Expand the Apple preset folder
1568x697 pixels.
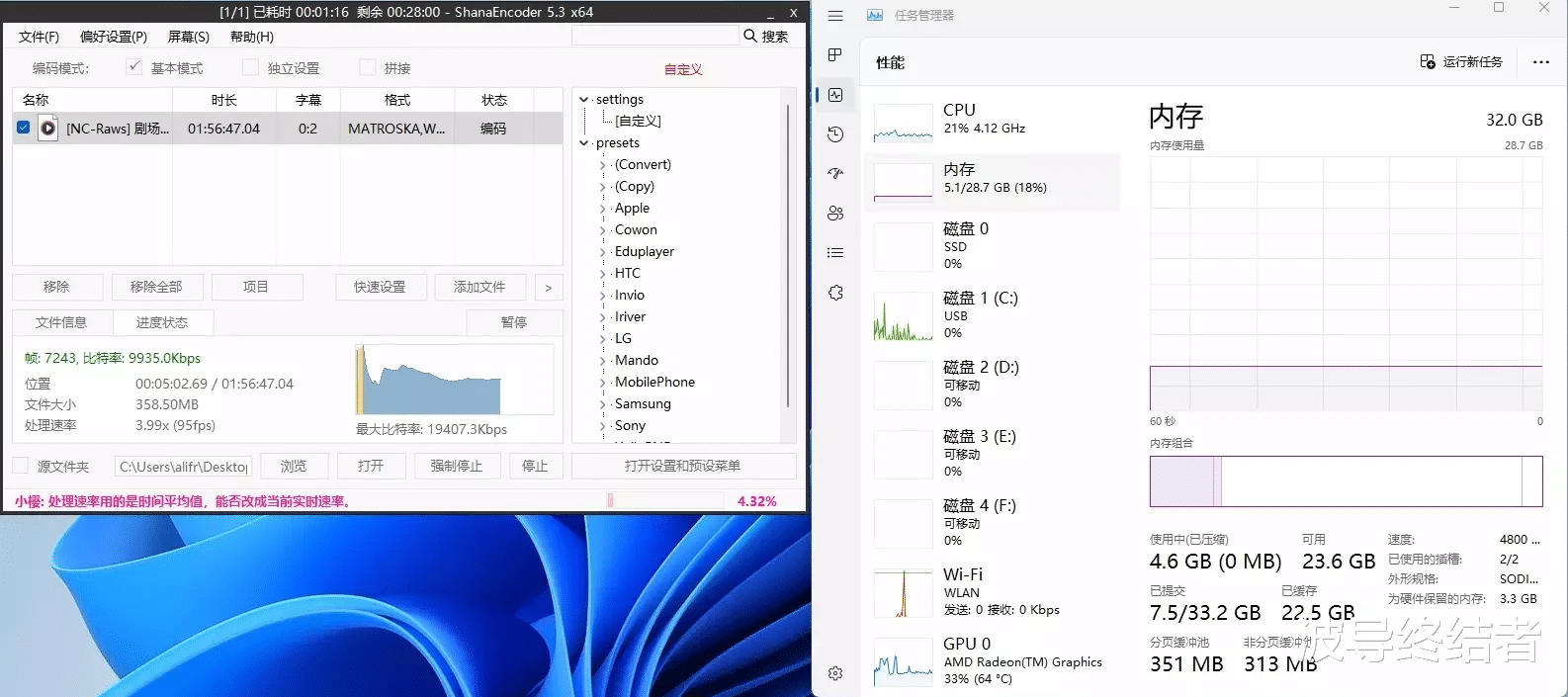[x=603, y=209]
